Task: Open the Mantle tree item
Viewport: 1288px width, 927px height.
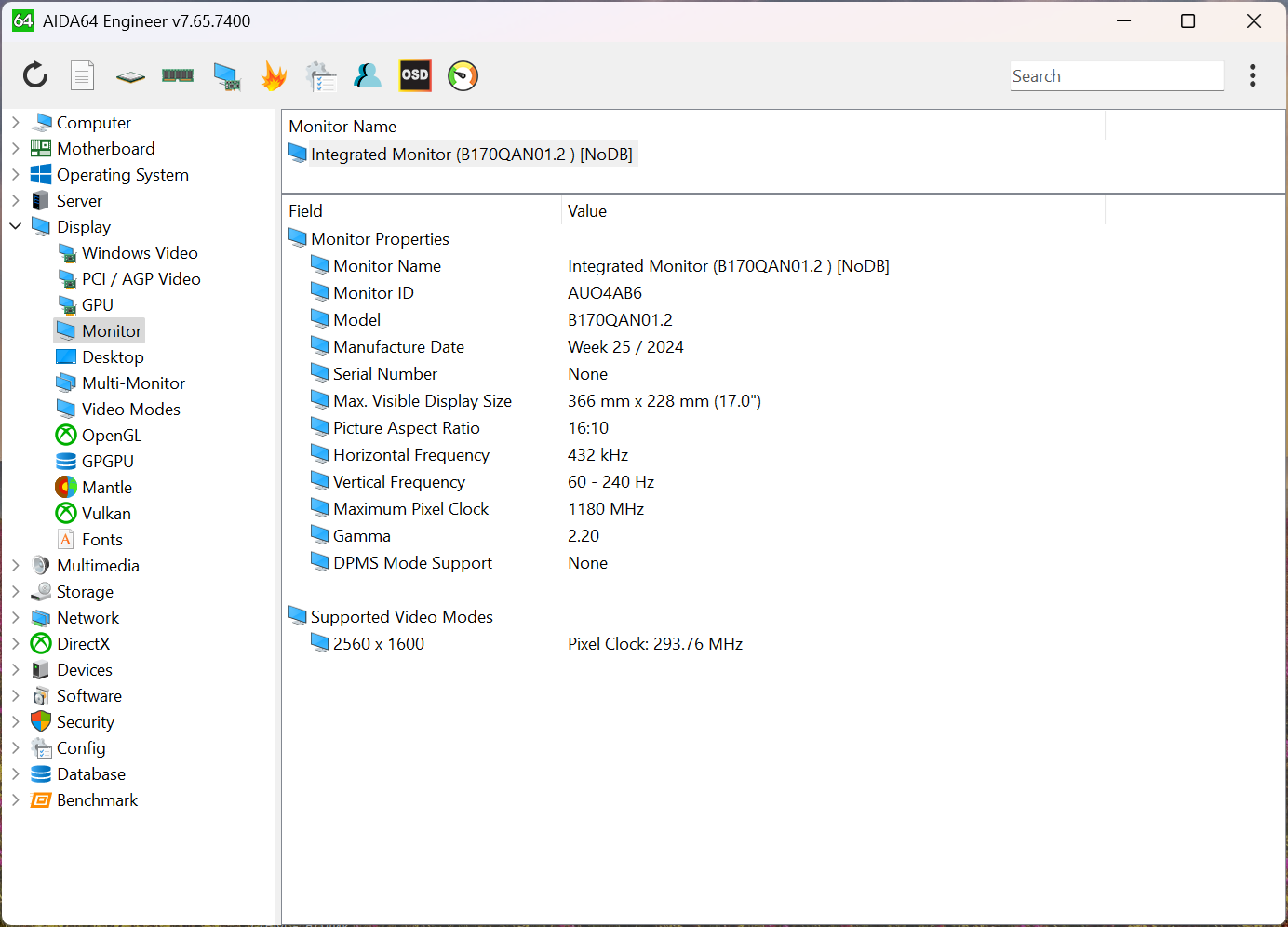Action: click(x=106, y=487)
